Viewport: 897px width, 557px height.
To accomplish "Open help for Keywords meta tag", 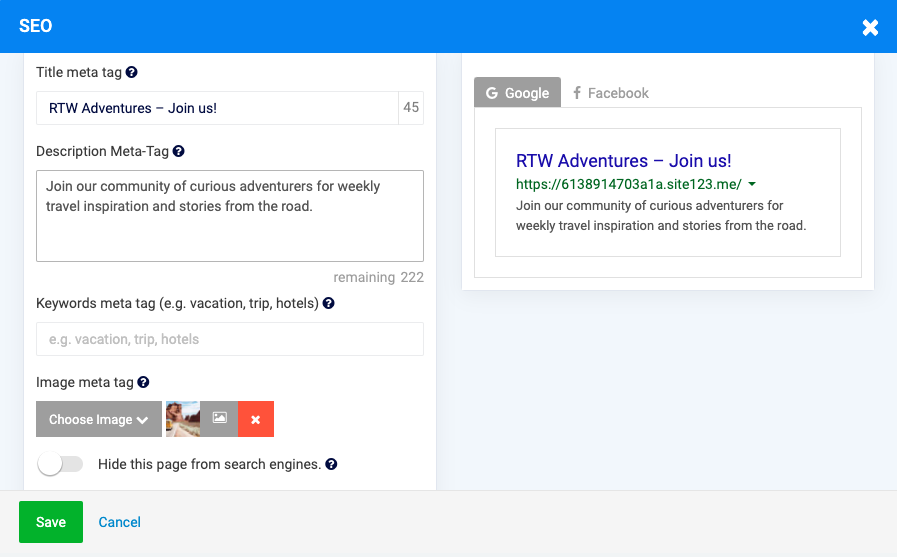I will click(328, 303).
